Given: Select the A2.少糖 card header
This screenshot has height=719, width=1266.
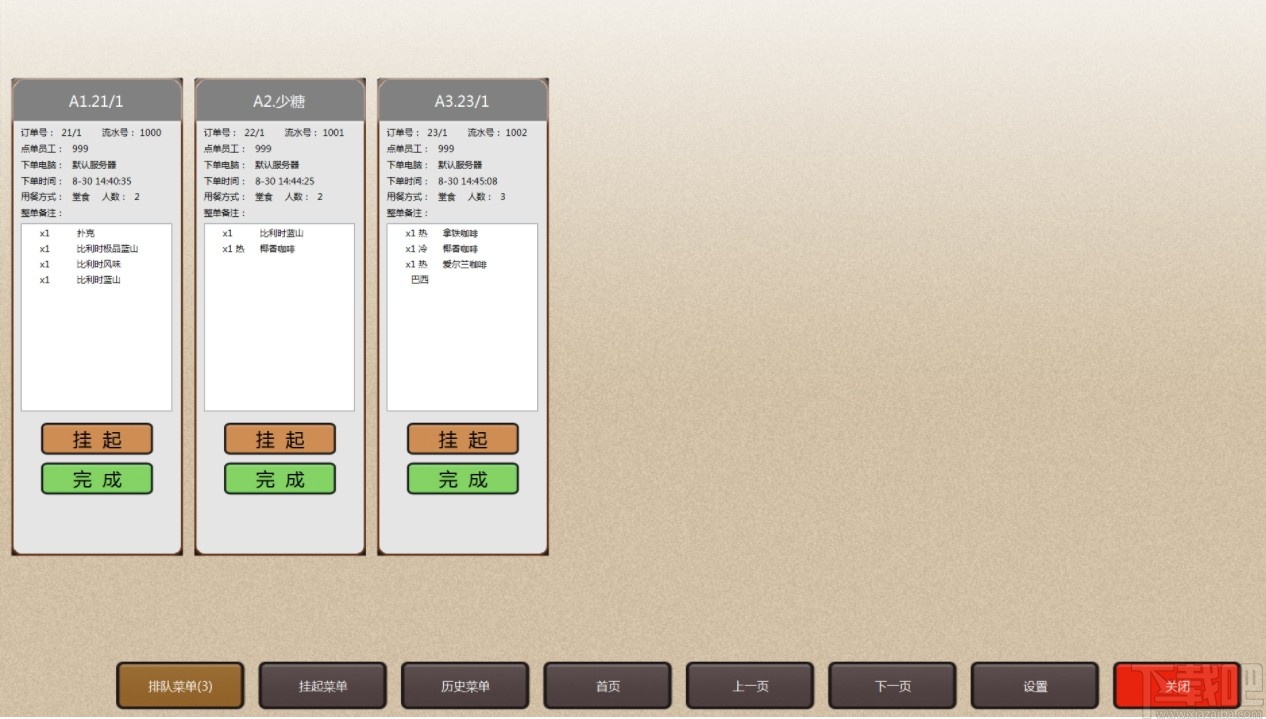Looking at the screenshot, I should coord(280,101).
